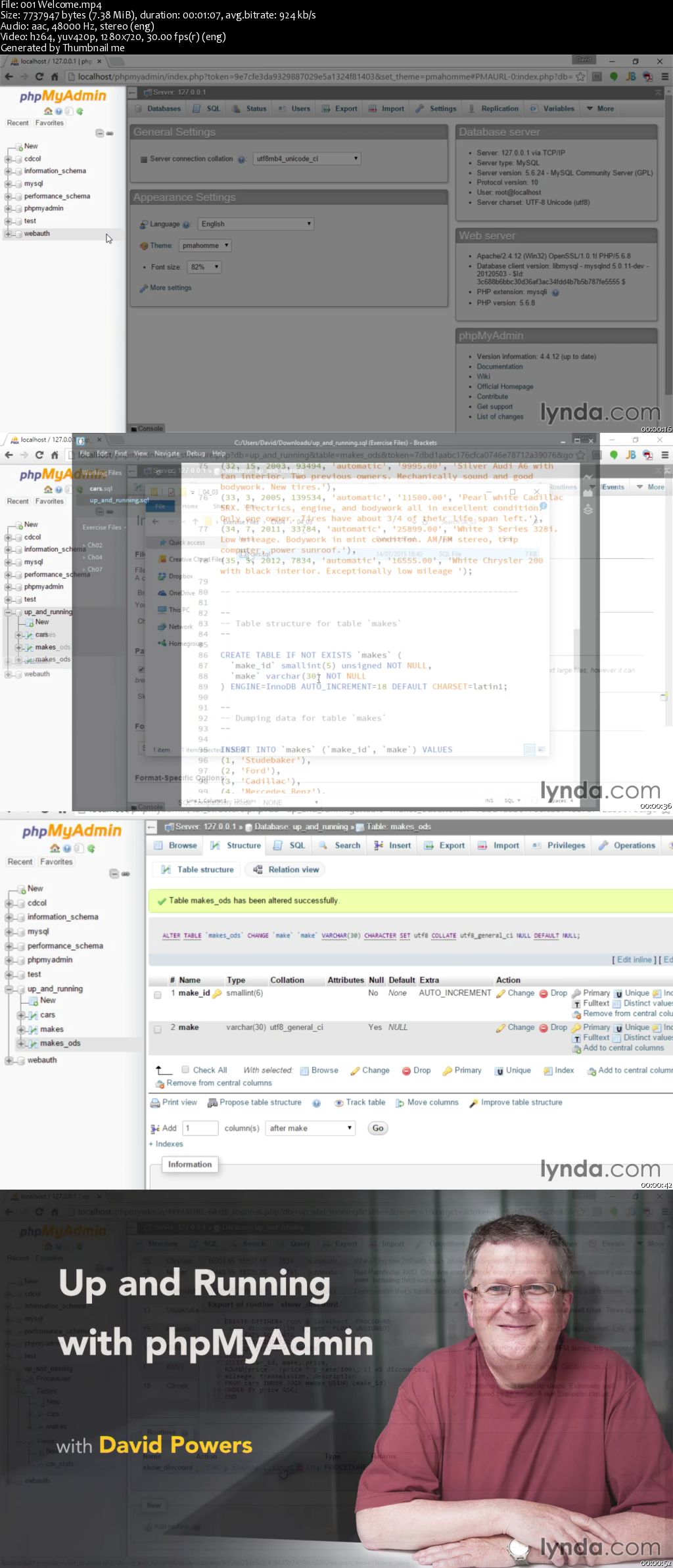Click Drop icon in make row

click(x=544, y=1027)
